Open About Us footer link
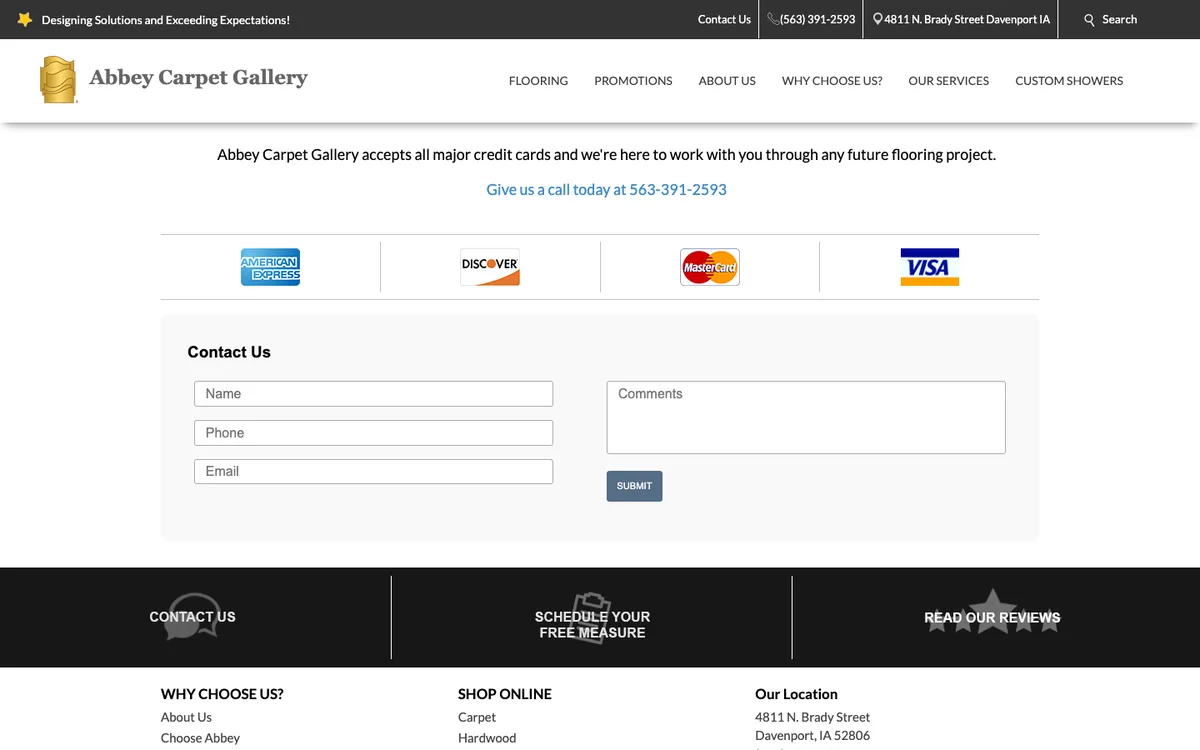This screenshot has width=1200, height=750. [x=186, y=717]
